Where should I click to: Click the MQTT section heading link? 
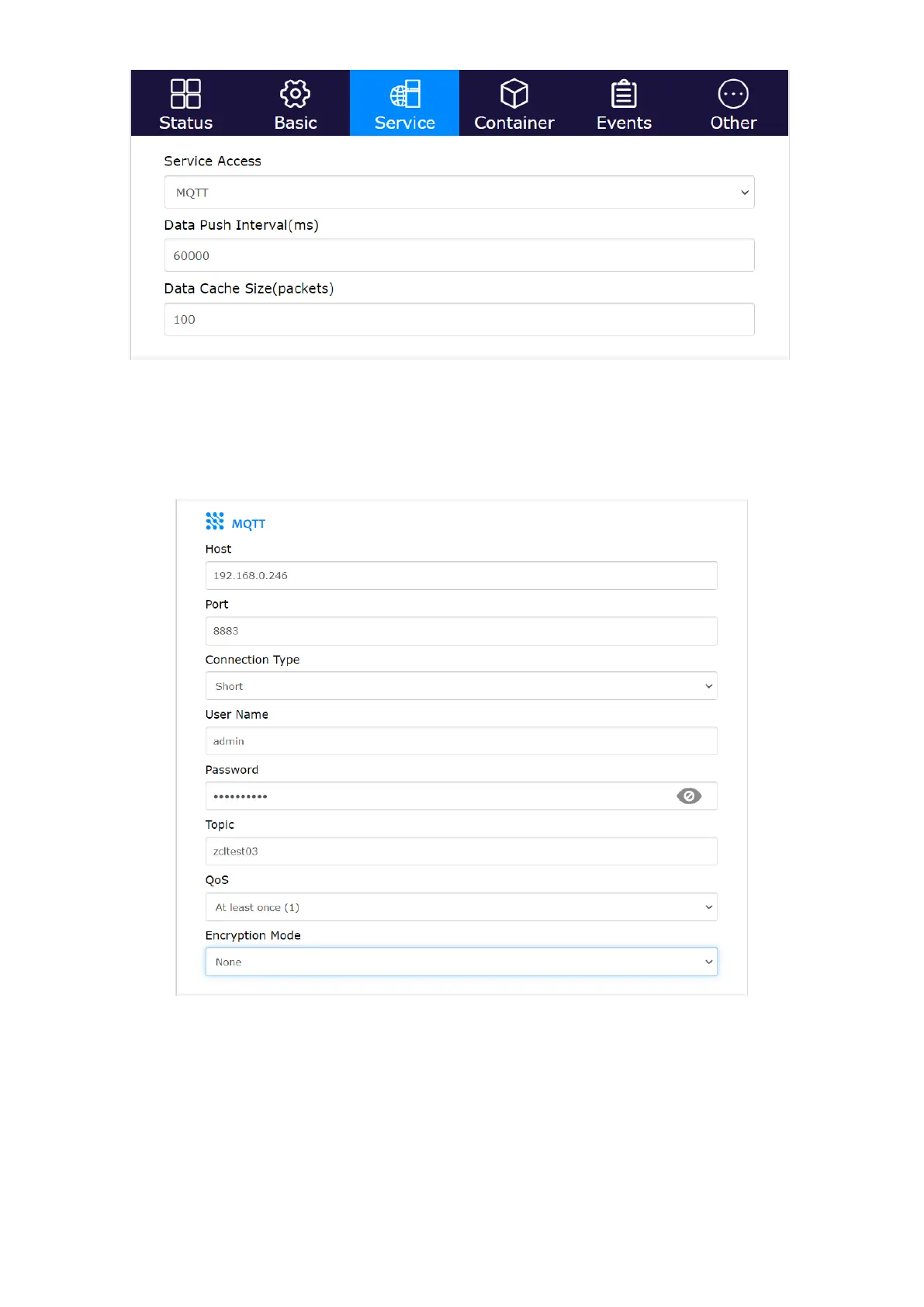click(x=248, y=524)
